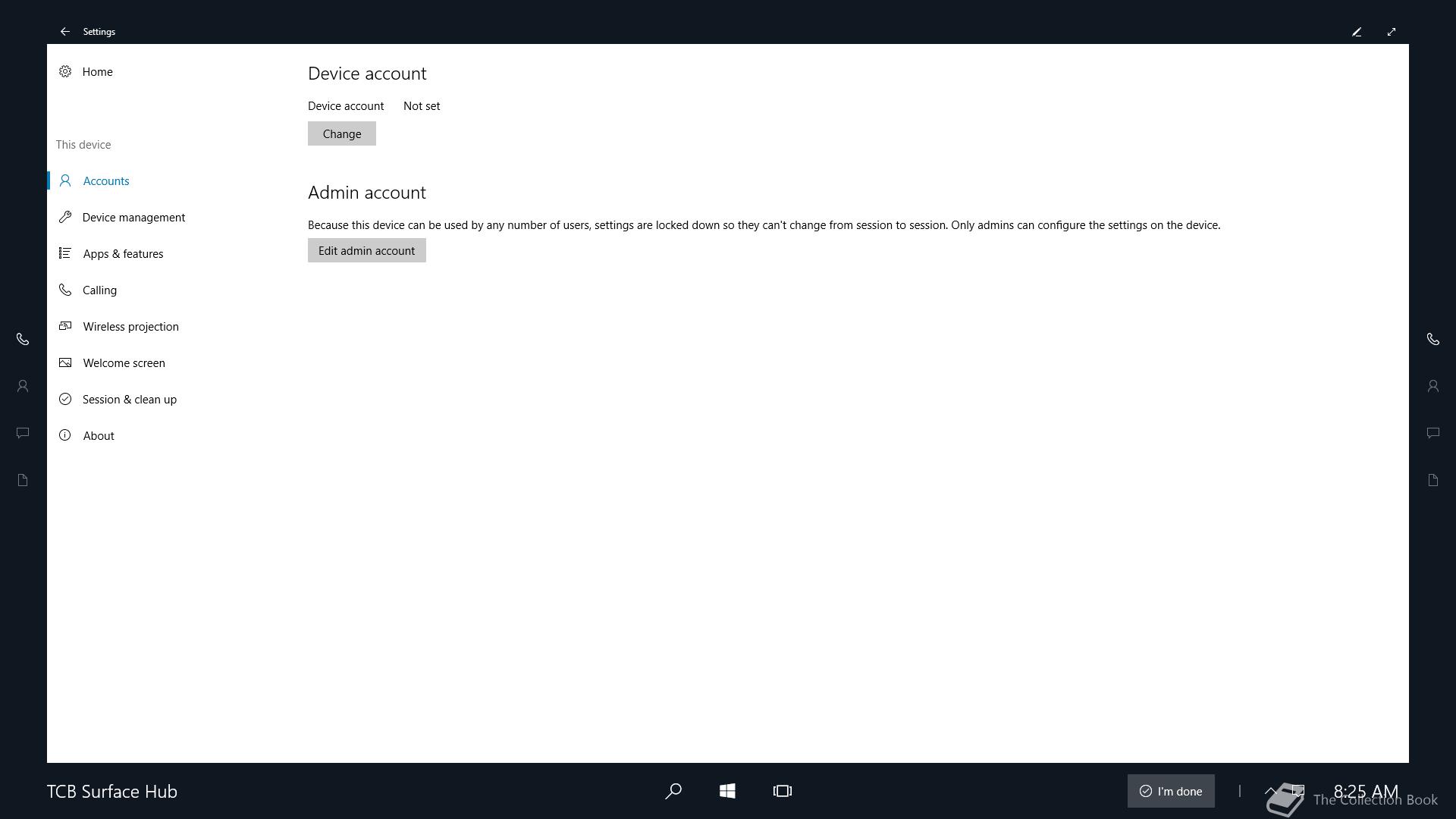The width and height of the screenshot is (1456, 819).
Task: Go back with the Settings back arrow
Action: tap(65, 32)
